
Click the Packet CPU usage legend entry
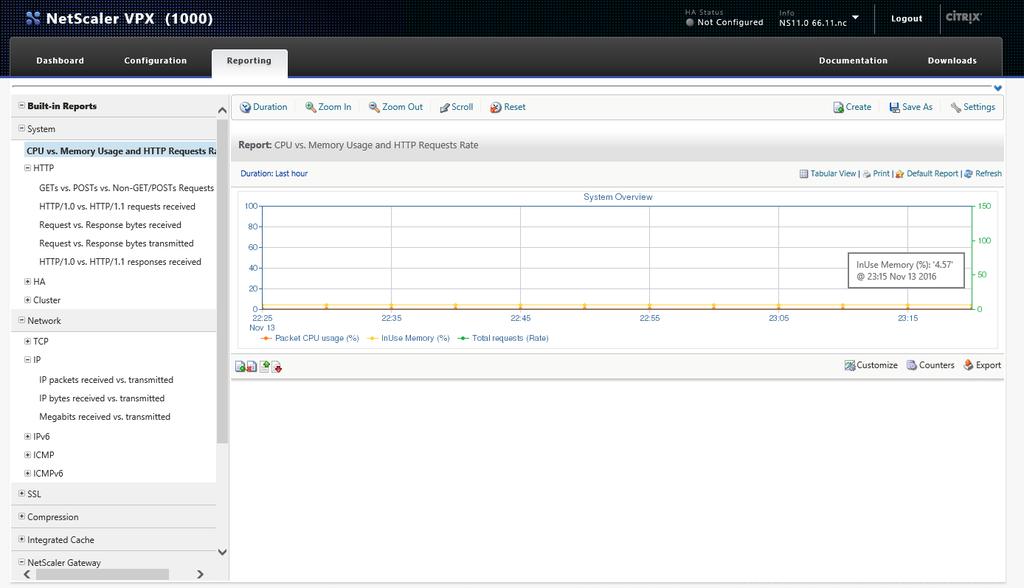coord(310,338)
